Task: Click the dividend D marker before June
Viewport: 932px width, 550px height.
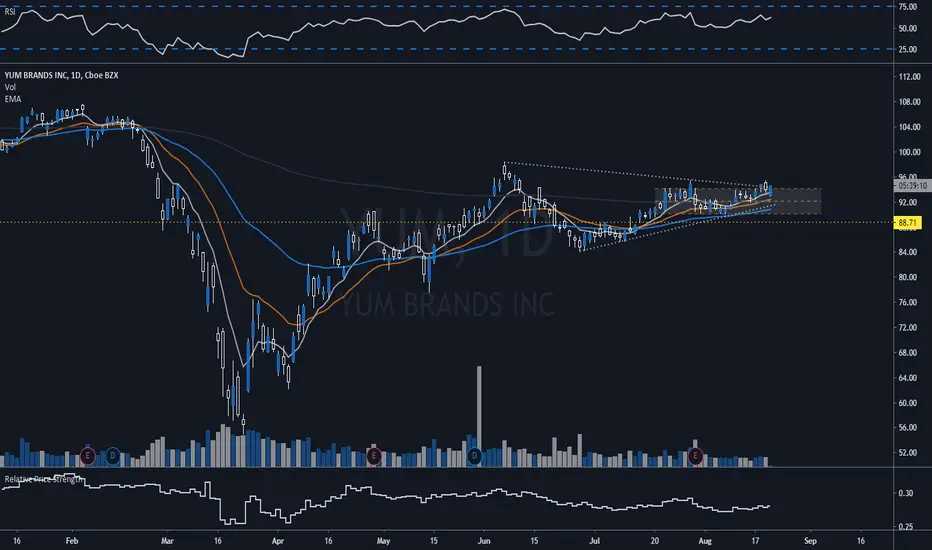Action: pyautogui.click(x=474, y=457)
